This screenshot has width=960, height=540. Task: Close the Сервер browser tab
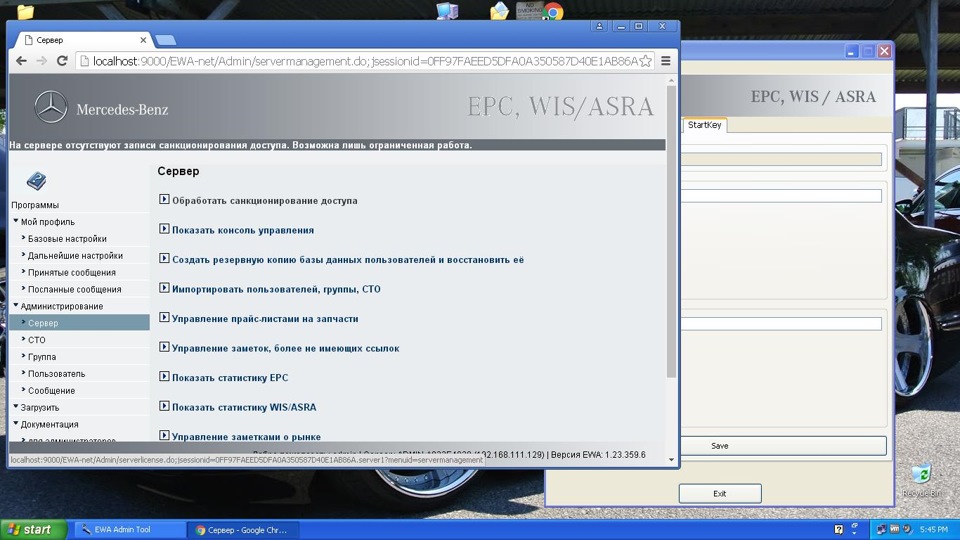click(x=143, y=40)
